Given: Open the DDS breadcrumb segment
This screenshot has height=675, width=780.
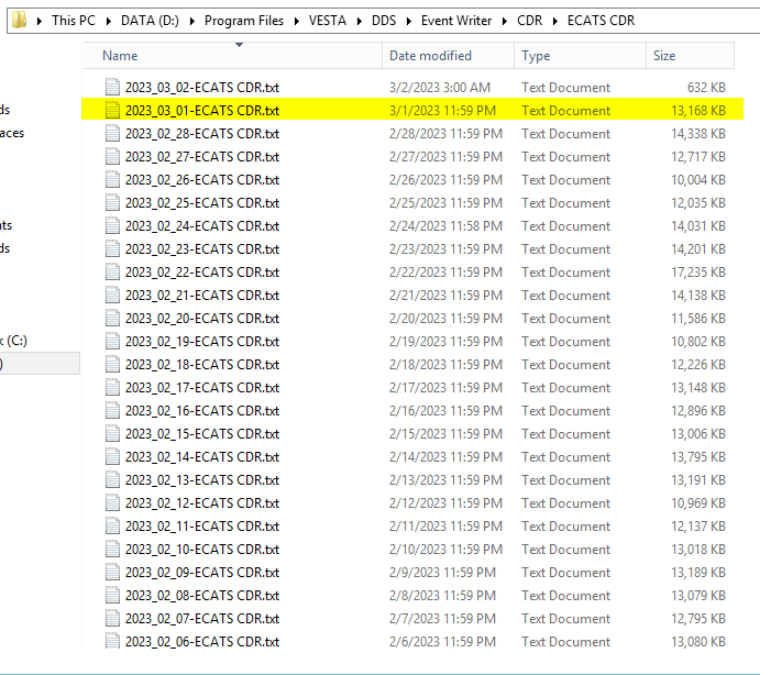Looking at the screenshot, I should tap(384, 20).
